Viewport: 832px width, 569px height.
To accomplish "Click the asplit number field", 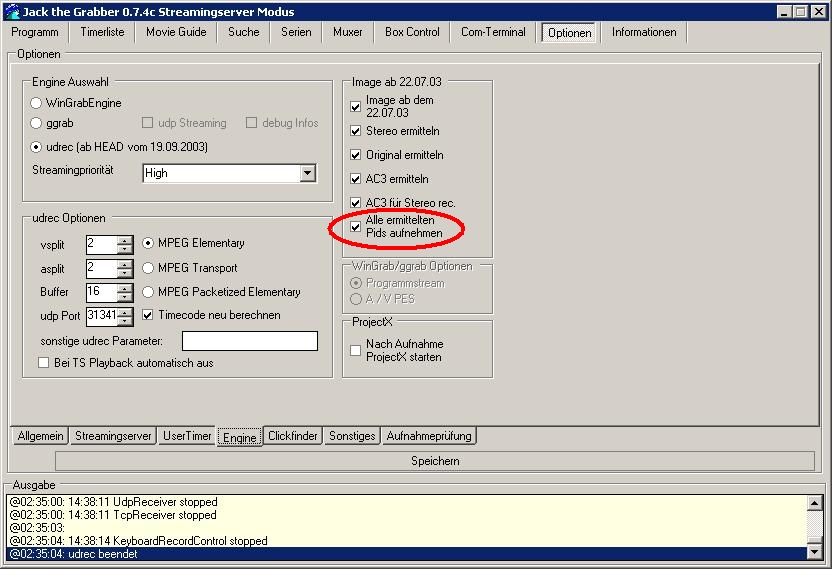I will point(101,269).
